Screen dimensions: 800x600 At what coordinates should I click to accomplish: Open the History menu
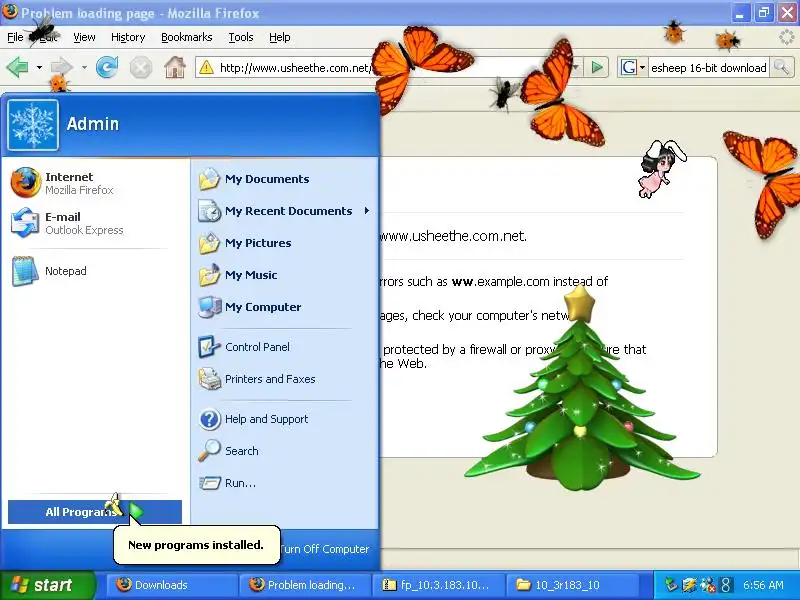[128, 37]
